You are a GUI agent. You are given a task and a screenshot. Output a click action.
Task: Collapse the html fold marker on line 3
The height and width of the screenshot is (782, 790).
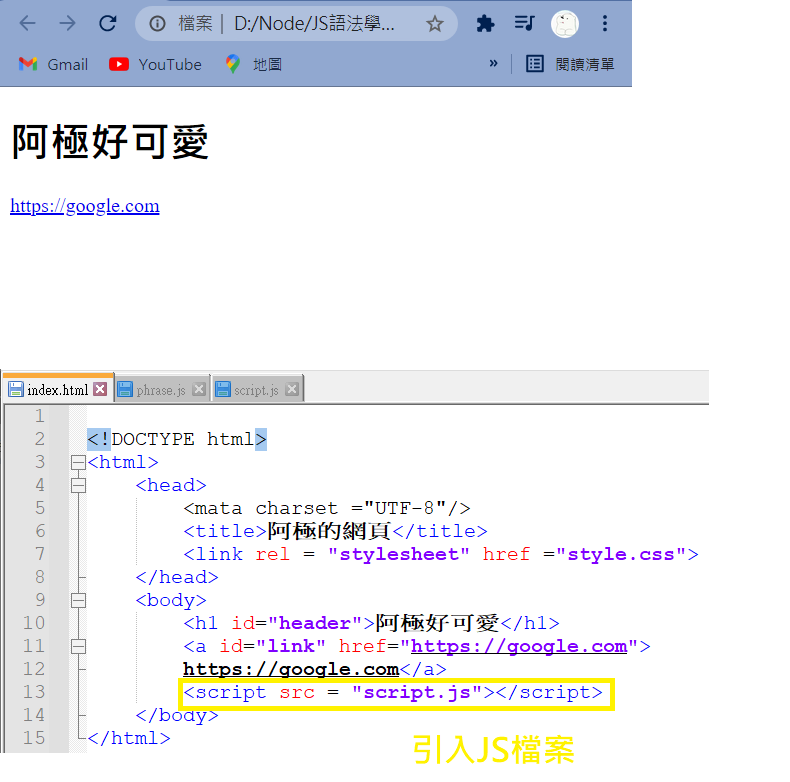pyautogui.click(x=78, y=462)
